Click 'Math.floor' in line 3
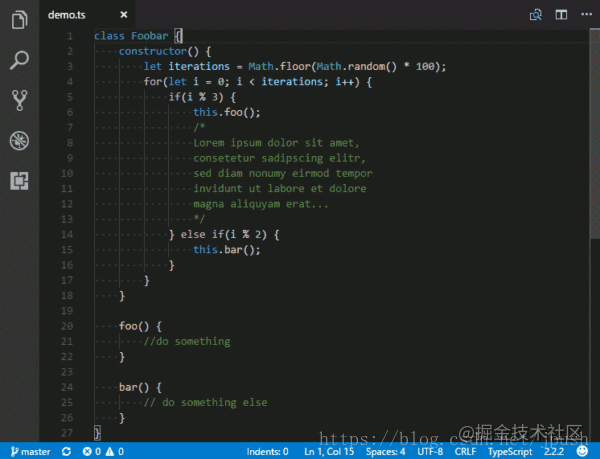Screen dimensions: 600x459 click(279, 67)
